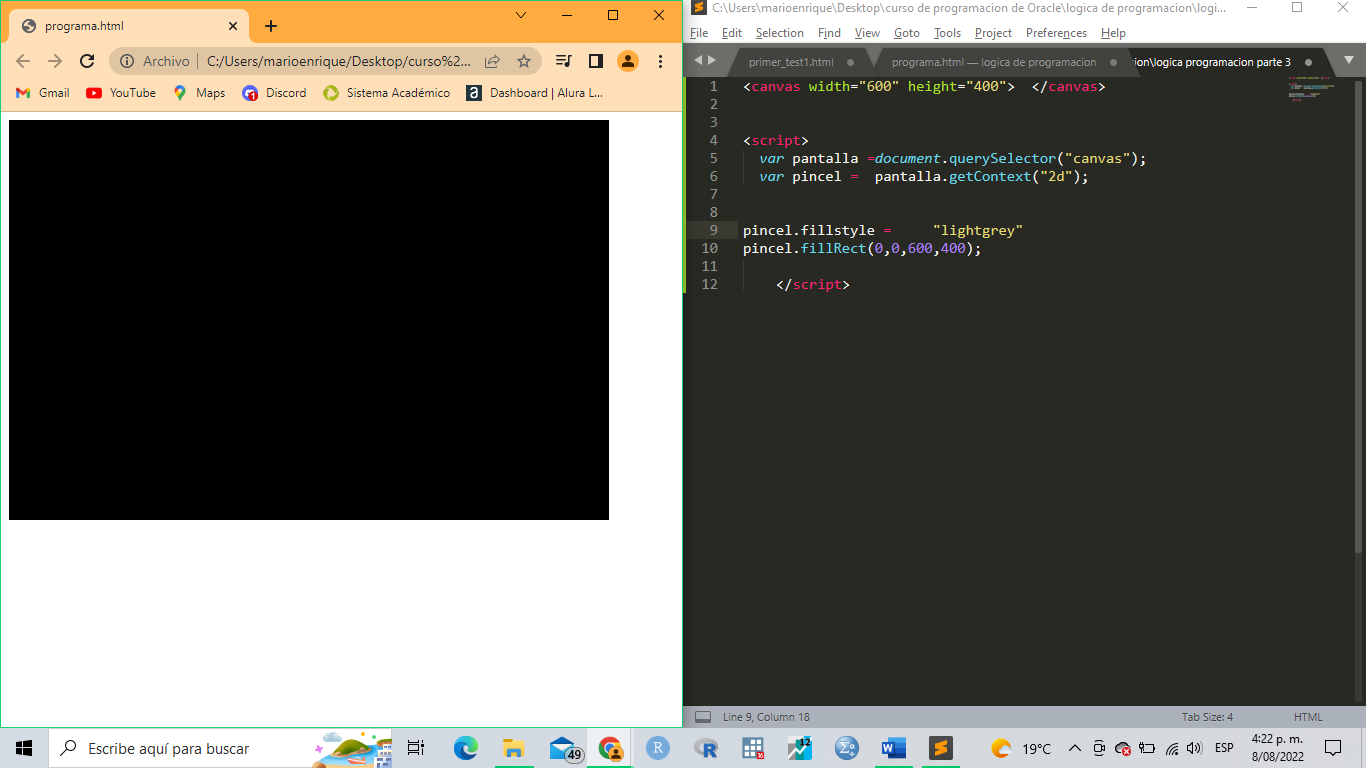Open Sublime Tools menu

click(947, 33)
